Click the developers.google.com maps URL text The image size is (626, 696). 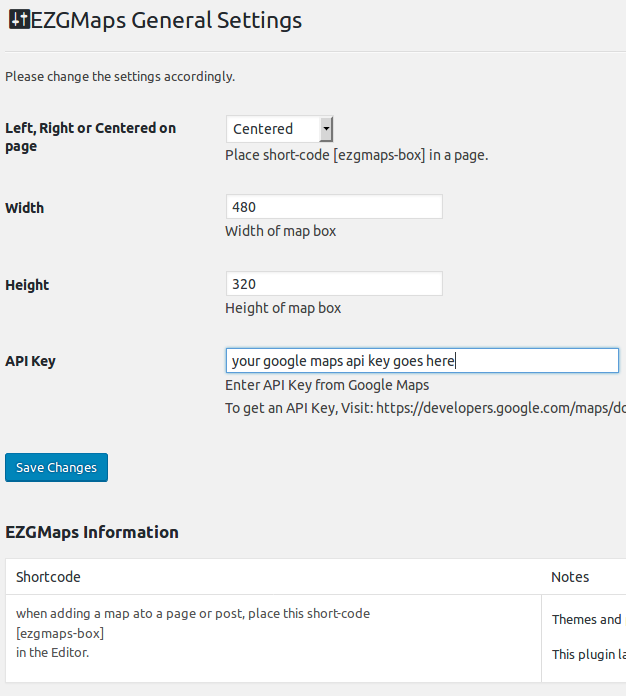(501, 408)
